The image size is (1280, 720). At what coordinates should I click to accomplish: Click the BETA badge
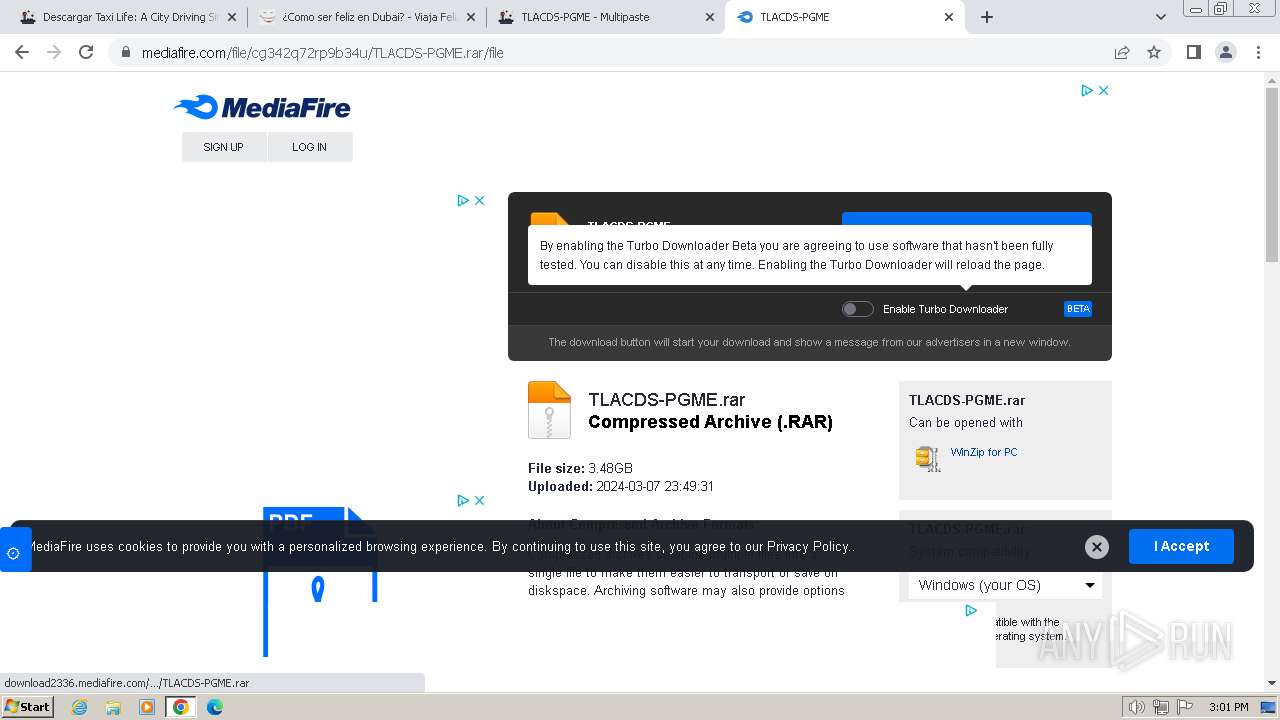pyautogui.click(x=1078, y=309)
